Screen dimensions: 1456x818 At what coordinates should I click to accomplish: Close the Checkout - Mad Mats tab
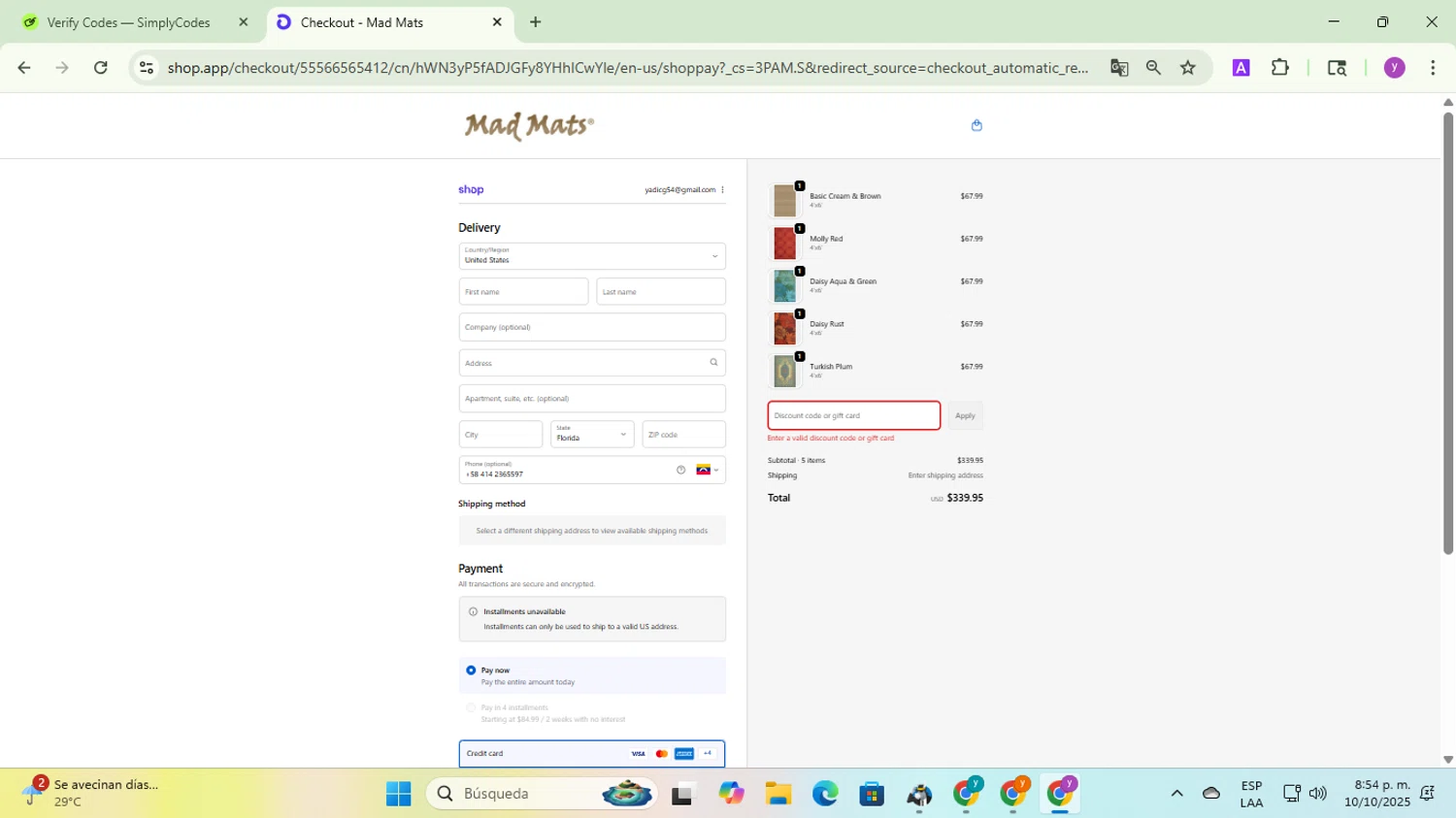click(x=497, y=22)
